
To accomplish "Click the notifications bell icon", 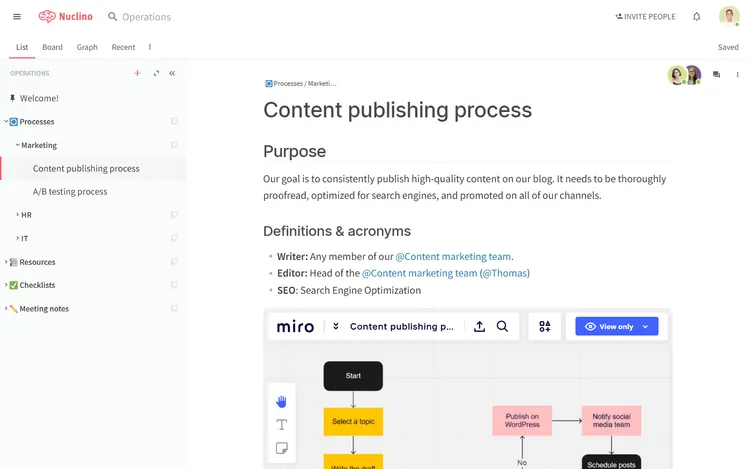I will pyautogui.click(x=696, y=17).
